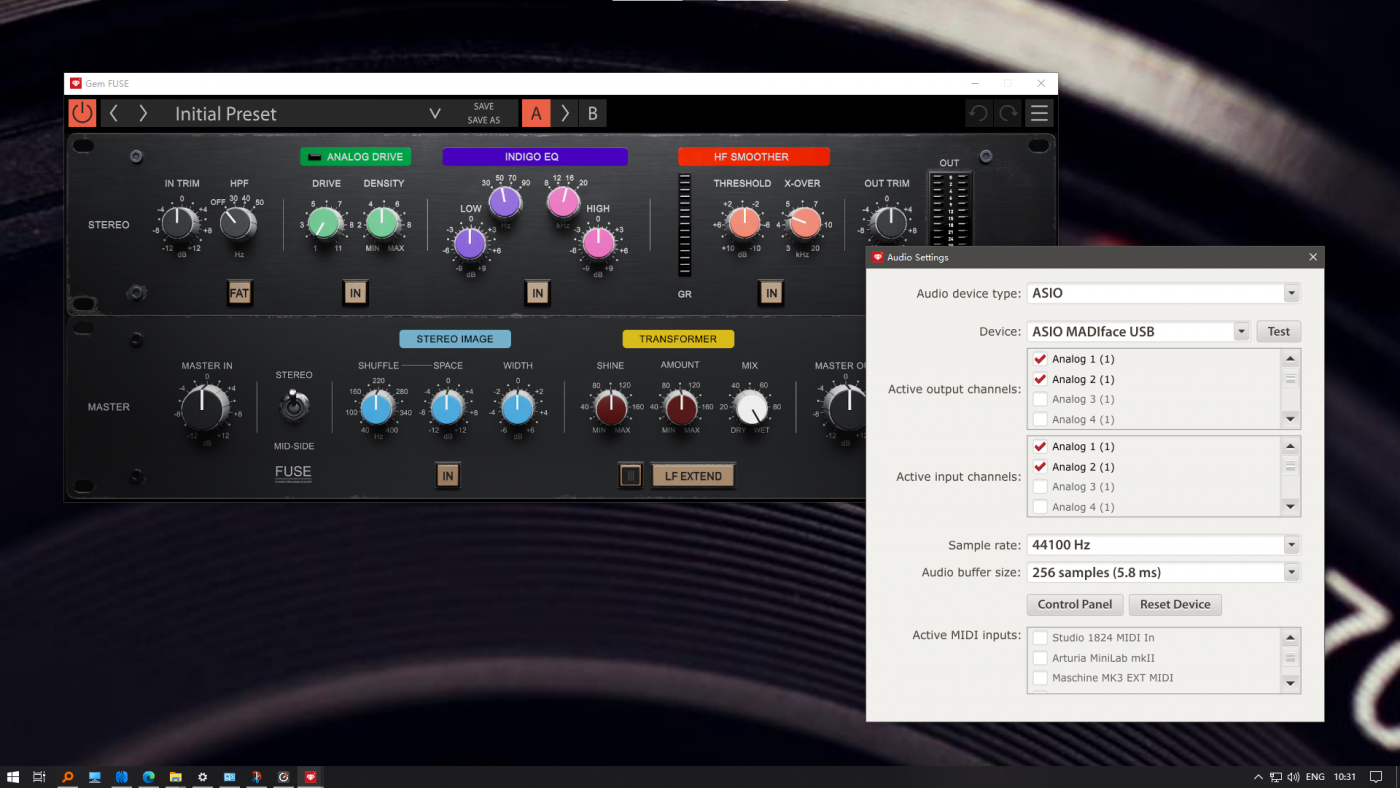Click the redo arrow icon
The image size is (1400, 788).
point(1008,114)
